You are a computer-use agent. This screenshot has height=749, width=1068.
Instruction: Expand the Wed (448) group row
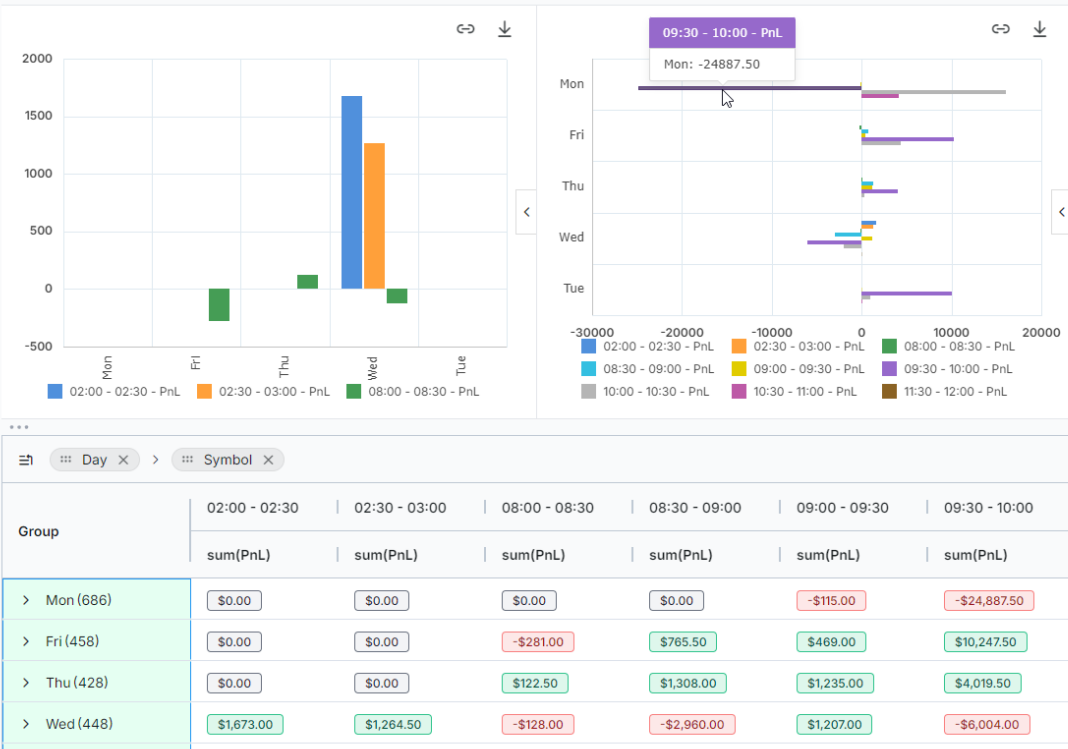tap(25, 724)
